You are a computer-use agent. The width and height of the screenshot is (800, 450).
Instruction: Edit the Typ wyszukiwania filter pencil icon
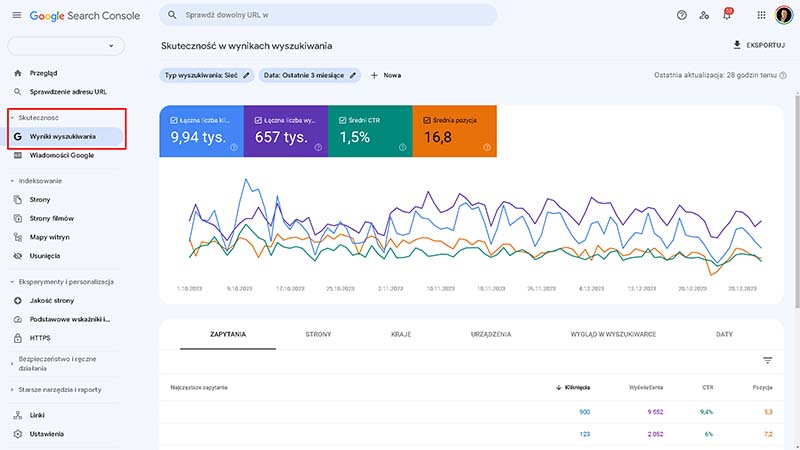tap(247, 75)
